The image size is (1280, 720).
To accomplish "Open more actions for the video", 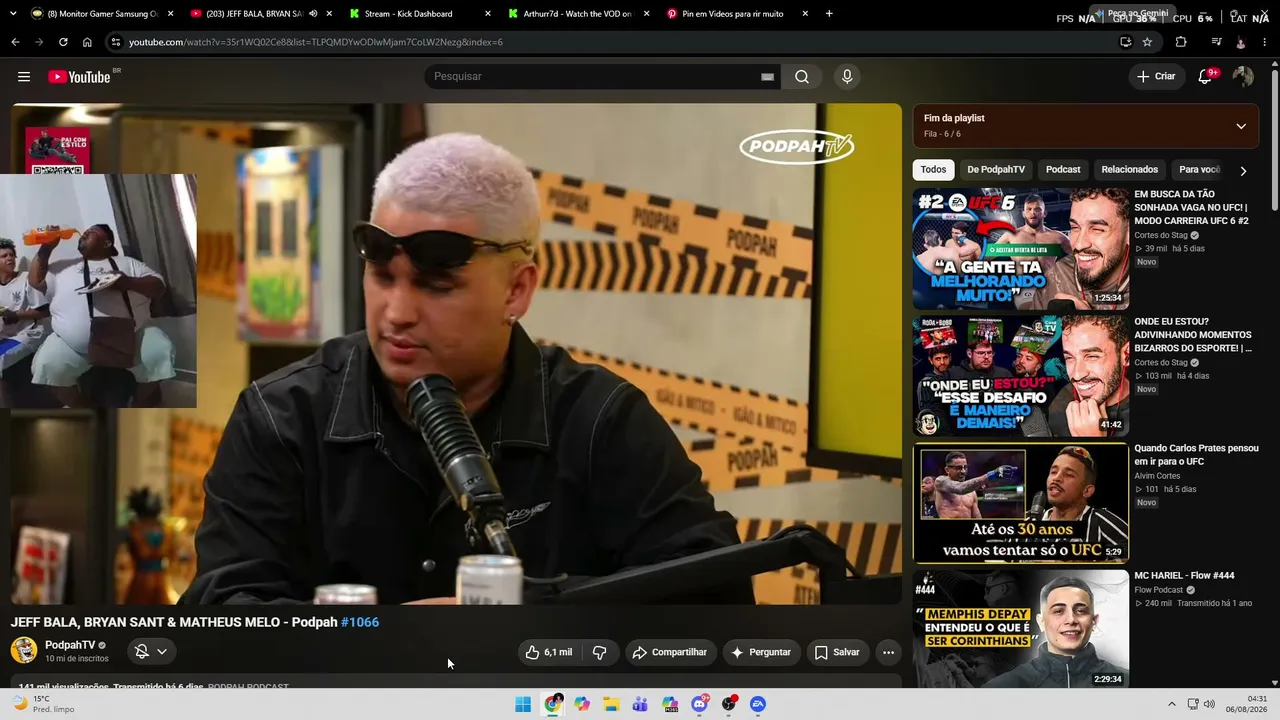I will (888, 652).
